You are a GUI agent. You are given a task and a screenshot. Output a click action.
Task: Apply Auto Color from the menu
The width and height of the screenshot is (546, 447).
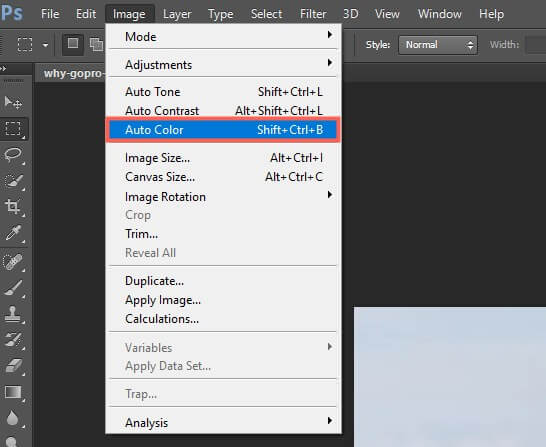[x=223, y=130]
